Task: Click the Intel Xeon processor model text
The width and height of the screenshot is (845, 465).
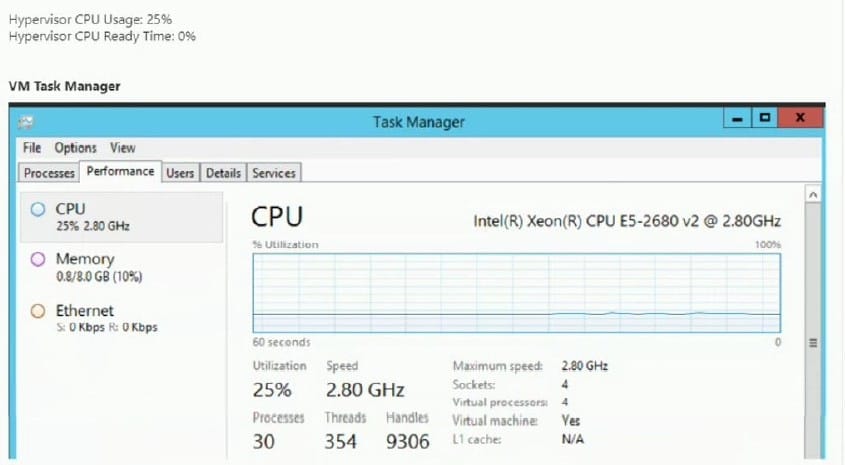Action: coord(627,221)
